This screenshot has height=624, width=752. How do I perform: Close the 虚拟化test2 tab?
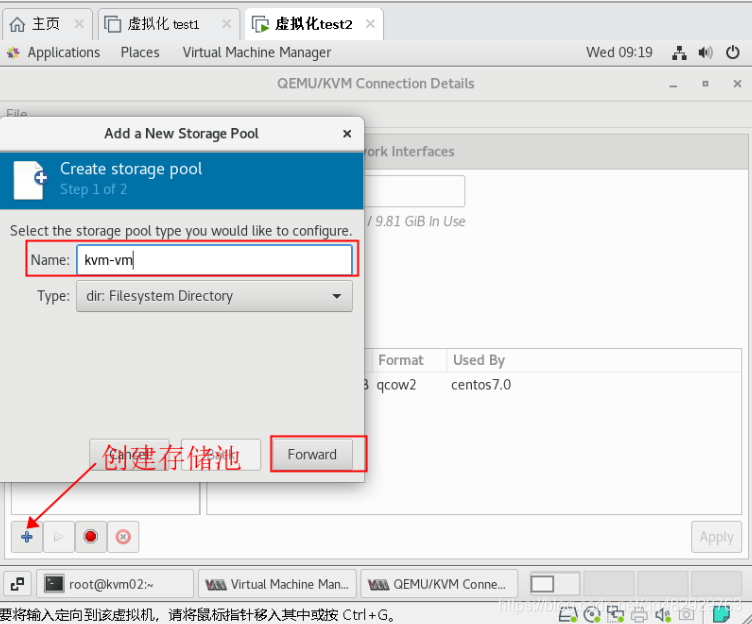pos(370,24)
